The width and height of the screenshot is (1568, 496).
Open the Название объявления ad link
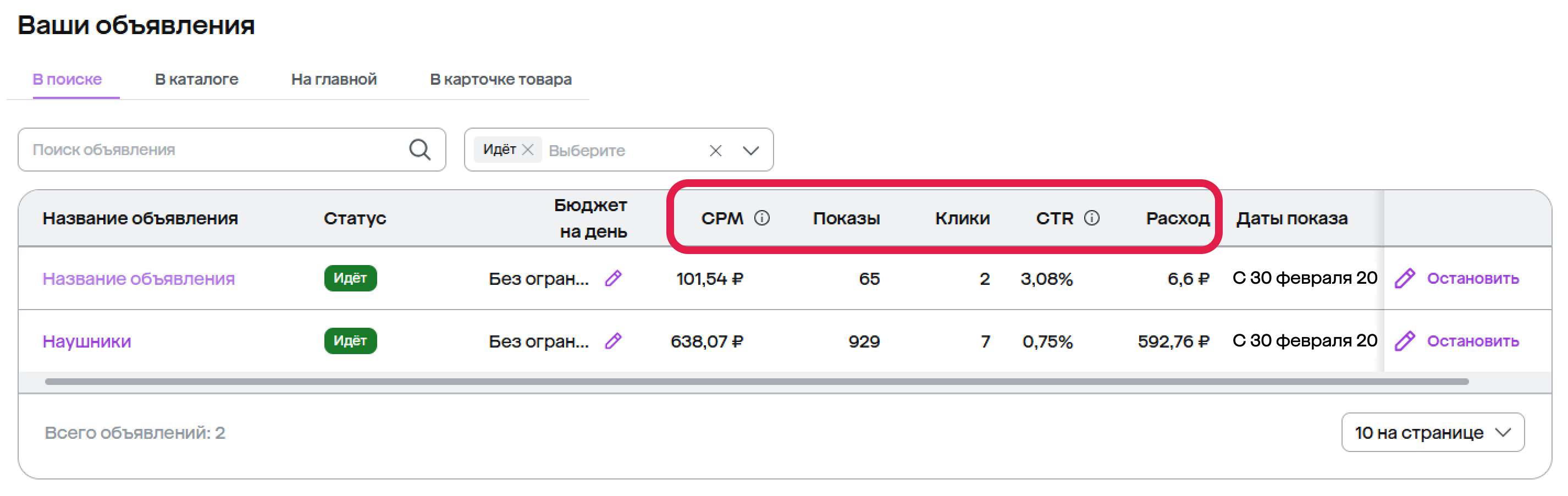coord(138,279)
